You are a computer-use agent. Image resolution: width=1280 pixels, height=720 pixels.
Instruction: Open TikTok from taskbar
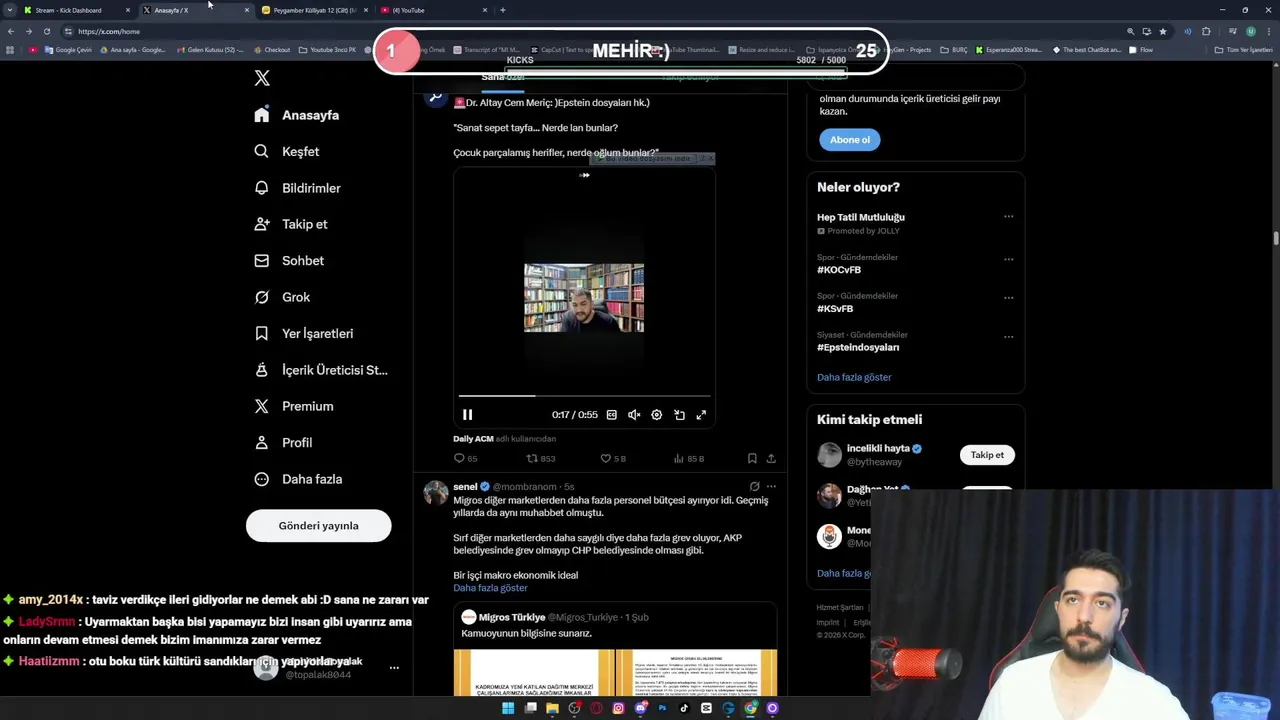(x=684, y=708)
